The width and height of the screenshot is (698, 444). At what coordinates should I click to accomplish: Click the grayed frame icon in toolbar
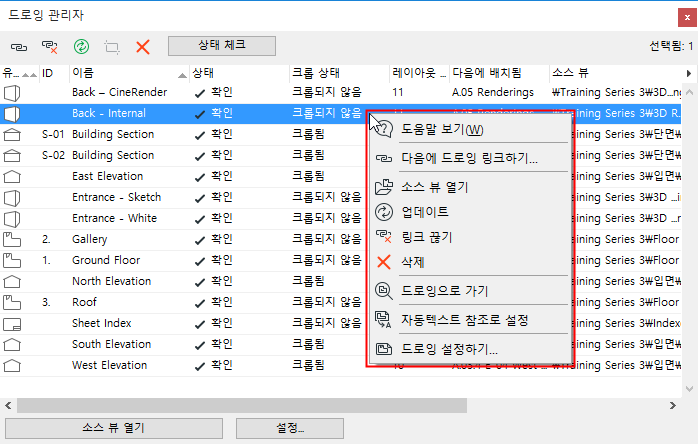(x=112, y=47)
